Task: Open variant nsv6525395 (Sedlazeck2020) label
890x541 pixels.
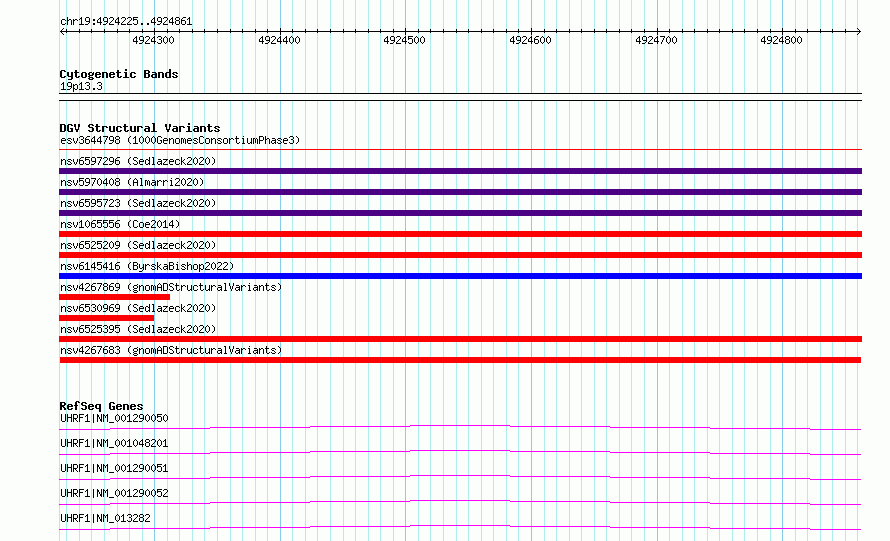Action: coord(138,329)
